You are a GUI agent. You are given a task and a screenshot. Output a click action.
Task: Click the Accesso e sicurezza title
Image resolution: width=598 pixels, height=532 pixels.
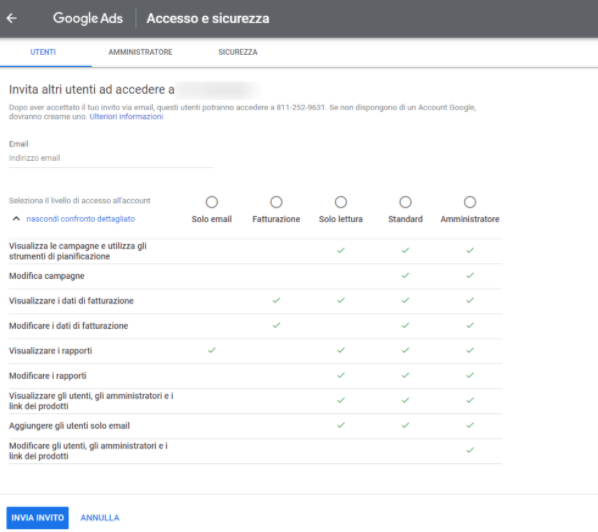[208, 18]
